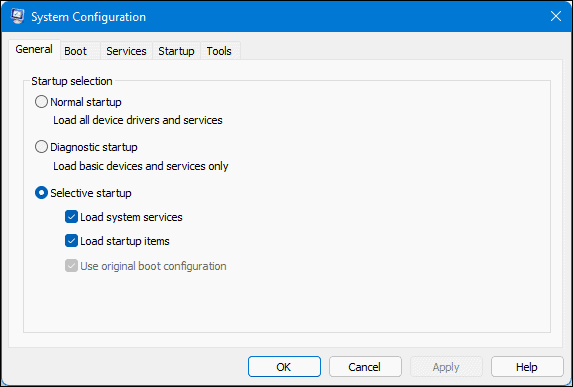Uncheck Load system services checkbox
Viewport: 573px width, 387px height.
(71, 217)
